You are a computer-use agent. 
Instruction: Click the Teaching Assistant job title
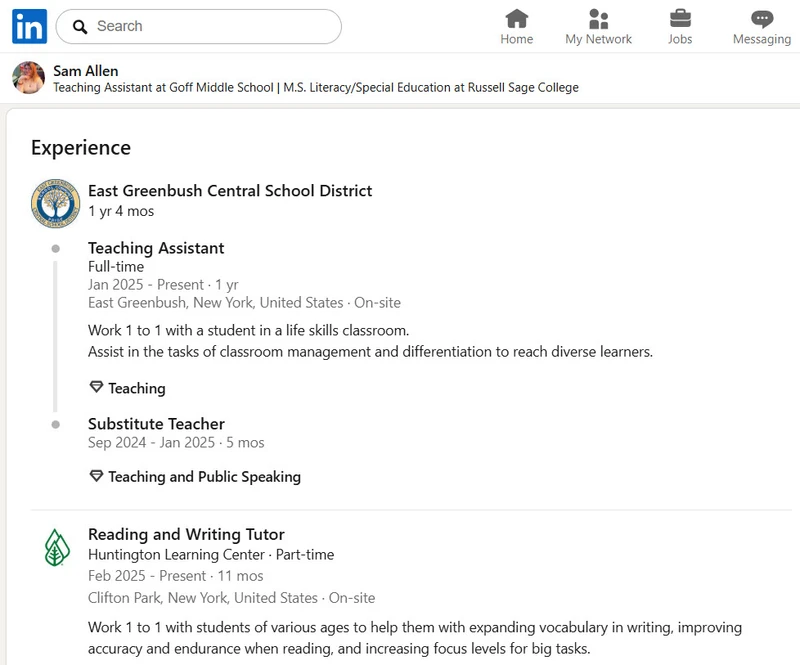156,248
